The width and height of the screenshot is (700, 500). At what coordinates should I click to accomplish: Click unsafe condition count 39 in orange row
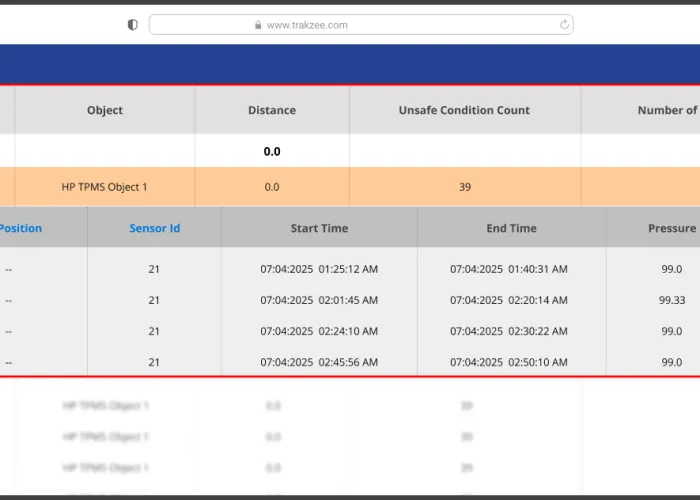pyautogui.click(x=464, y=187)
